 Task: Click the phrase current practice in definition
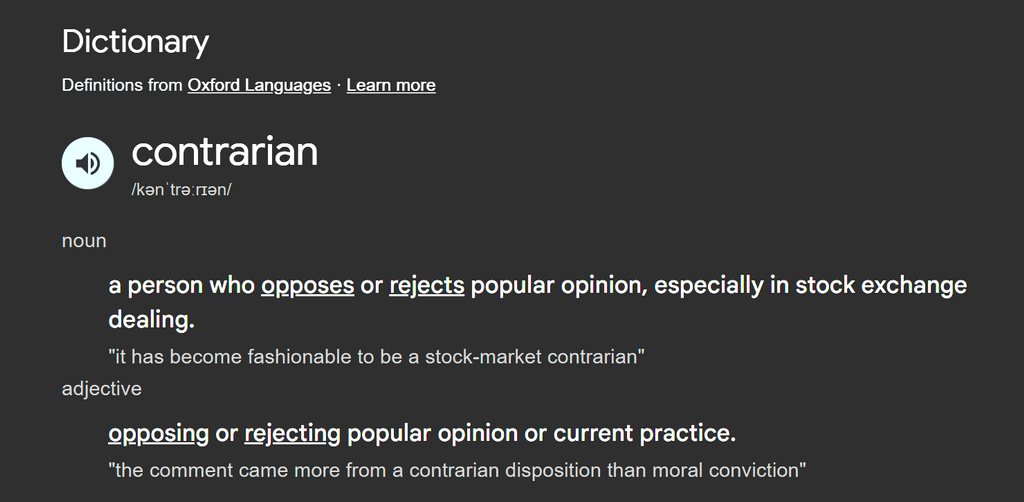click(645, 433)
